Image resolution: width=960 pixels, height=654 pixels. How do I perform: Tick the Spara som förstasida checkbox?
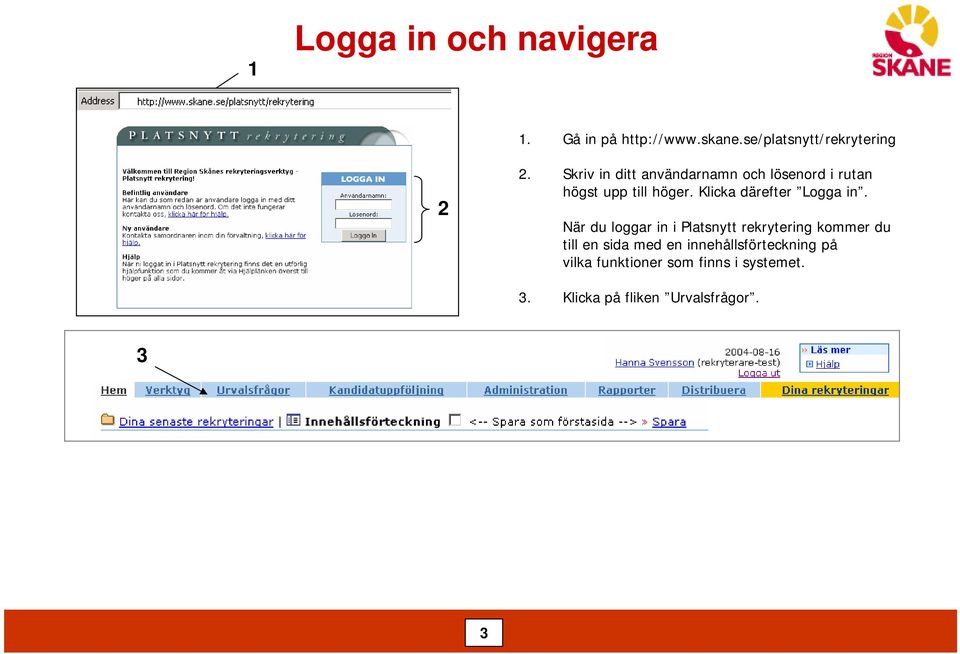(455, 420)
